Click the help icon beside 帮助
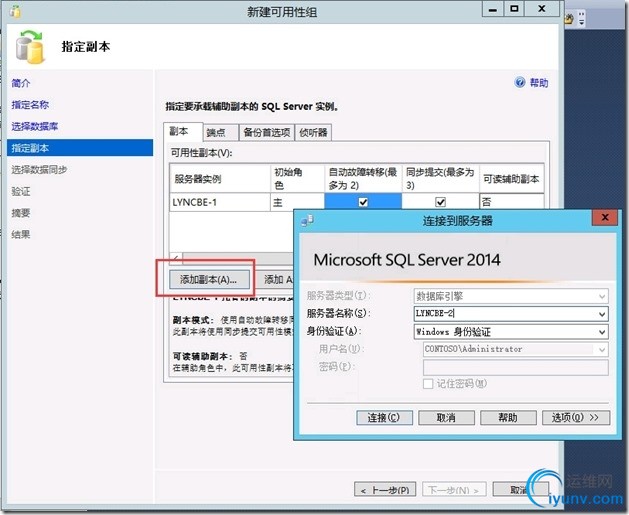Screen dimensions: 629x515 pos(519,82)
